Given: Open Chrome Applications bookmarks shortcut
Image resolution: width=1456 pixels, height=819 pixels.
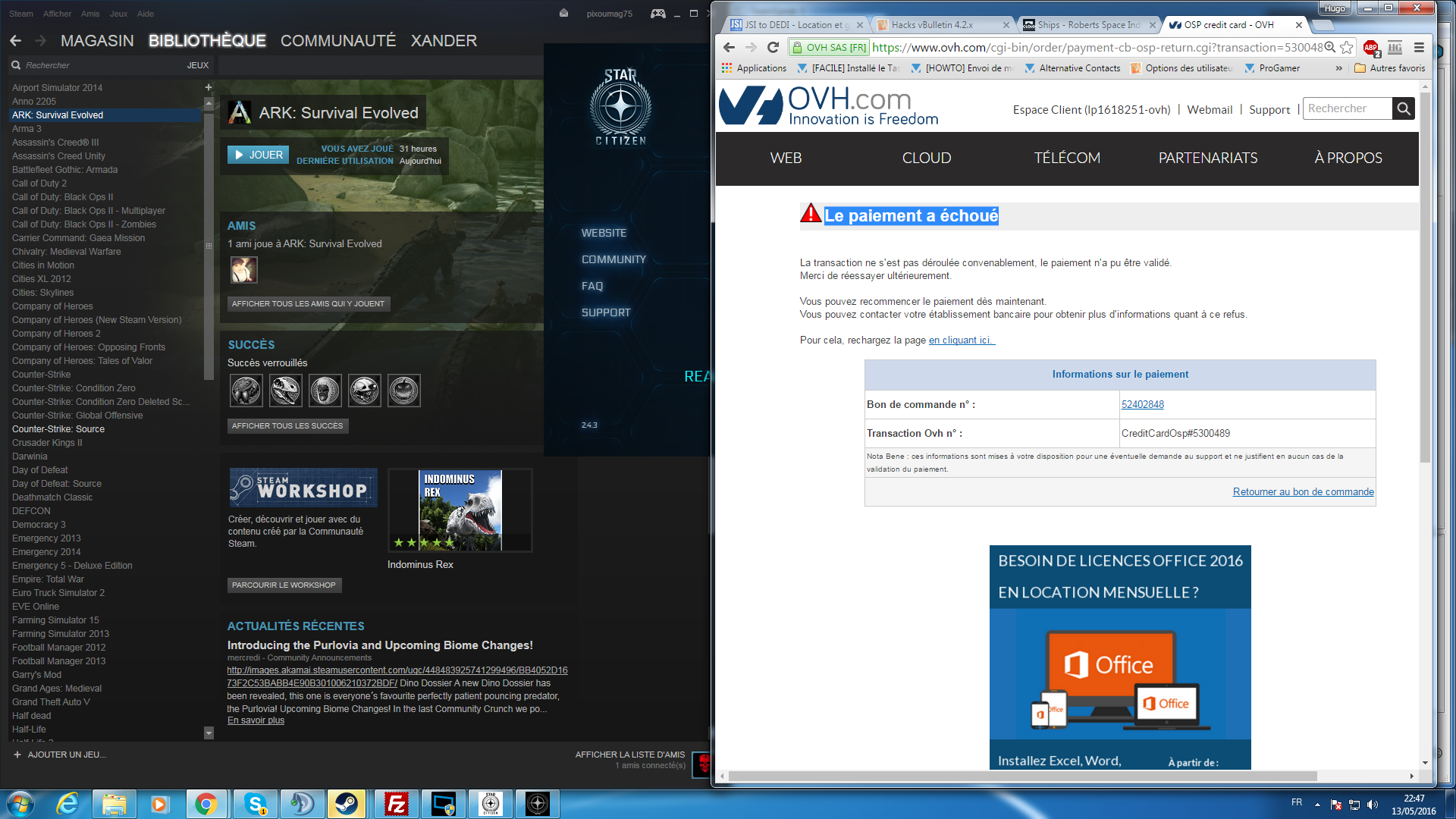Looking at the screenshot, I should tap(754, 68).
